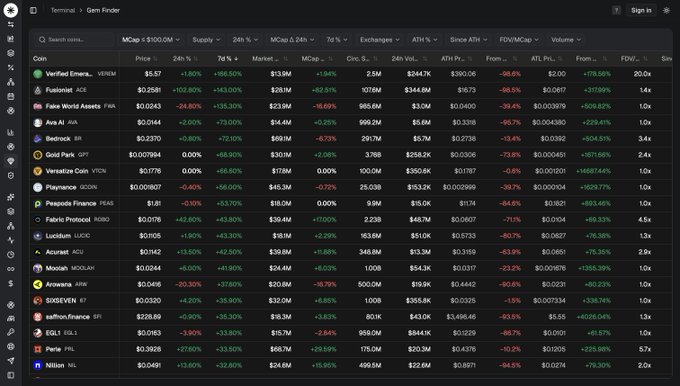Open the FDV/MCap filter dropdown
Screen dimensions: 680x386
point(519,39)
